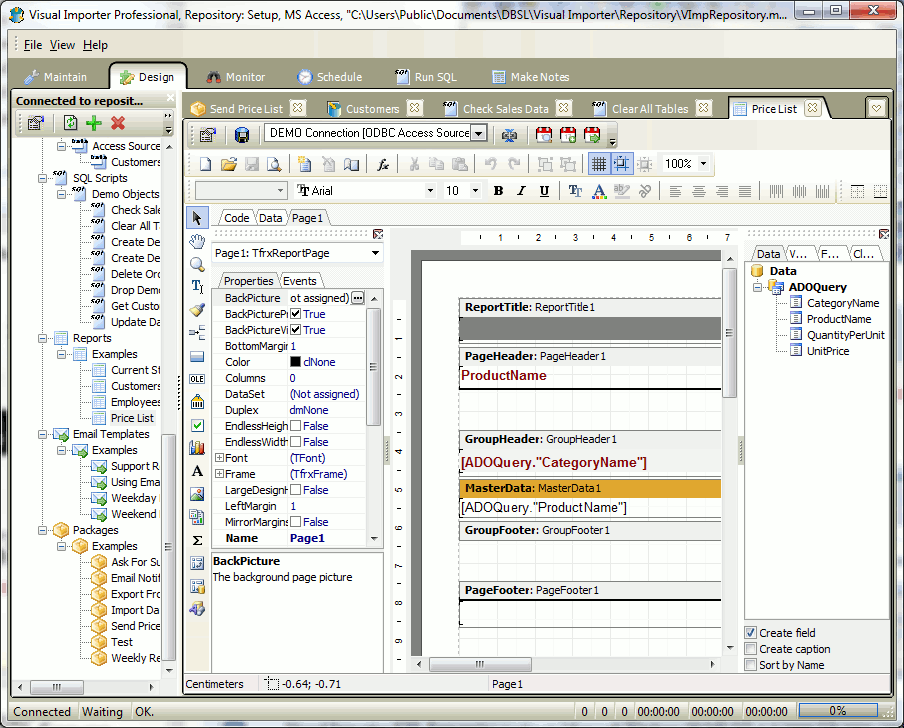Insert the Sum sigma tool
Screen dimensions: 904x728
pos(197,540)
